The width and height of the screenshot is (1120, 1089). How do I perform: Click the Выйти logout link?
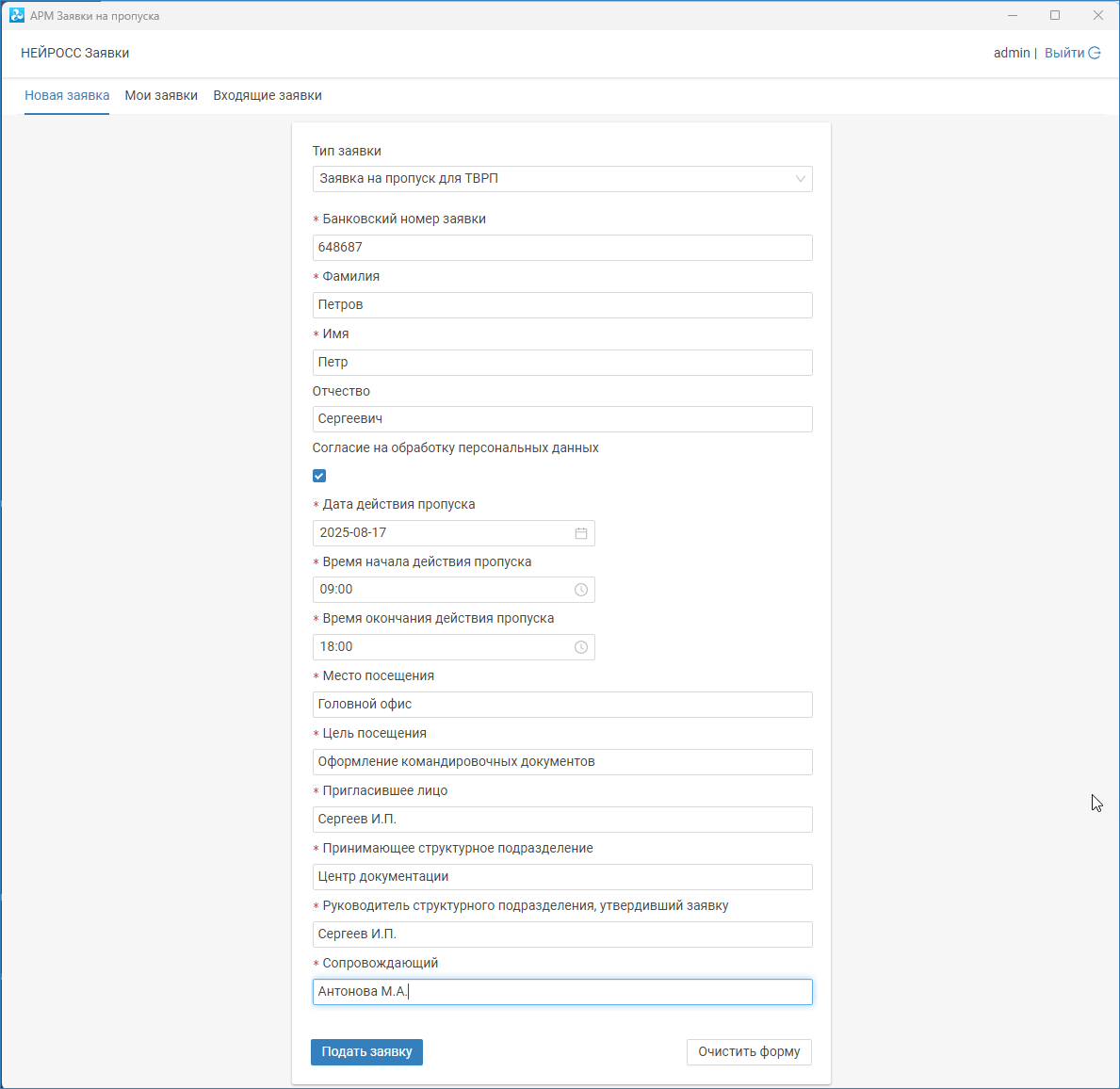point(1064,54)
